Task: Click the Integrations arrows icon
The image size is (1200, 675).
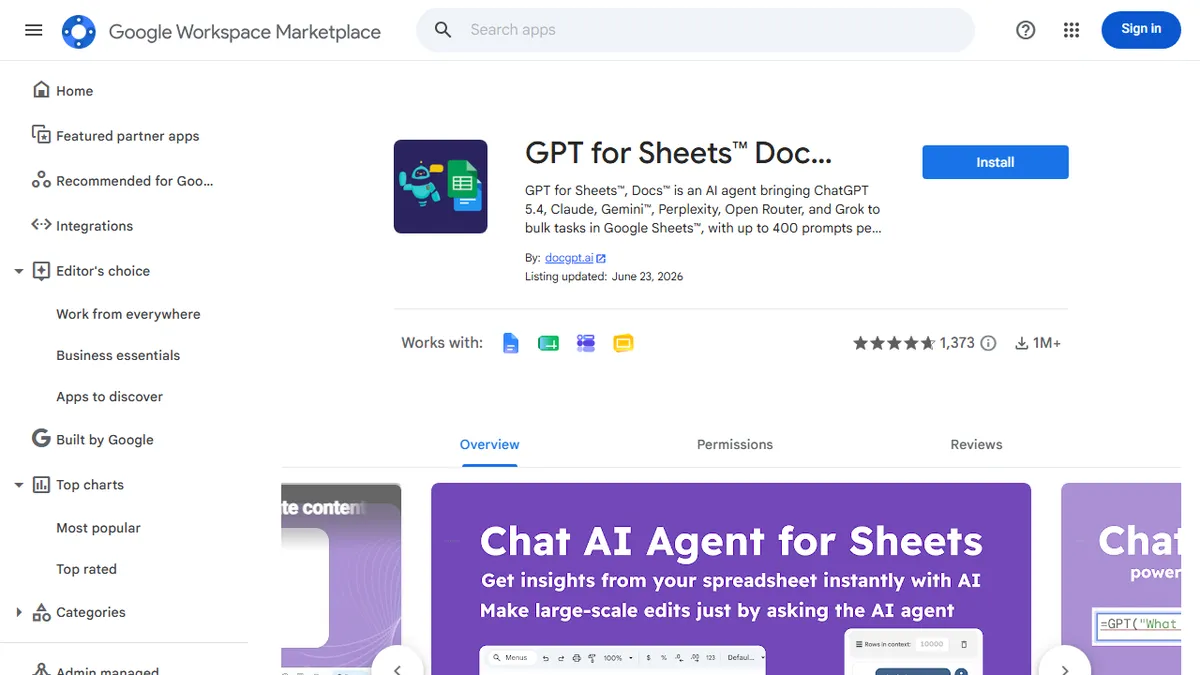Action: coord(41,225)
